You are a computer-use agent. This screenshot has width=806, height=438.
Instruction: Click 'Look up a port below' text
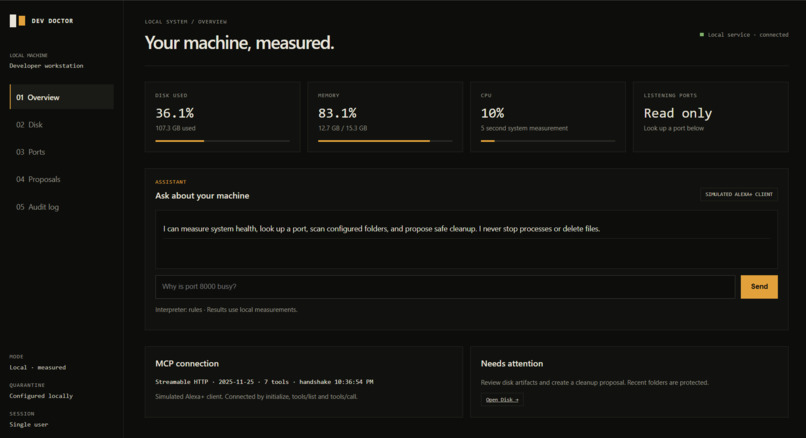click(x=674, y=128)
